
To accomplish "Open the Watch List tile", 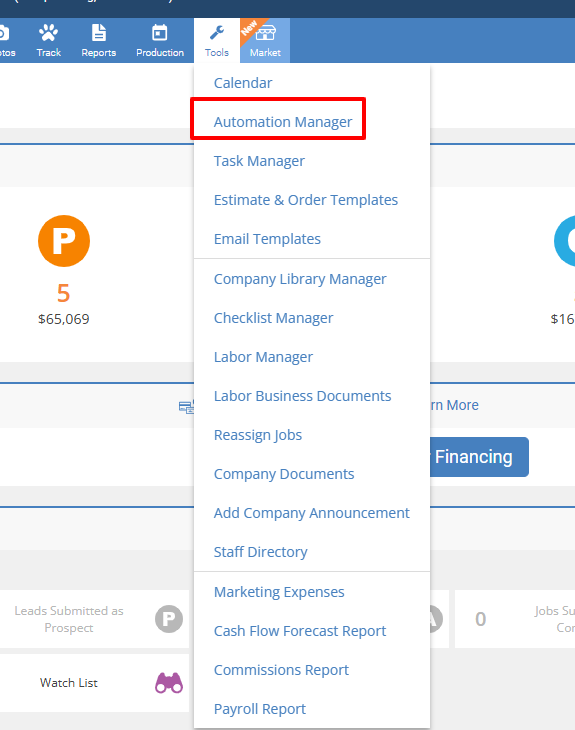I will pyautogui.click(x=95, y=683).
